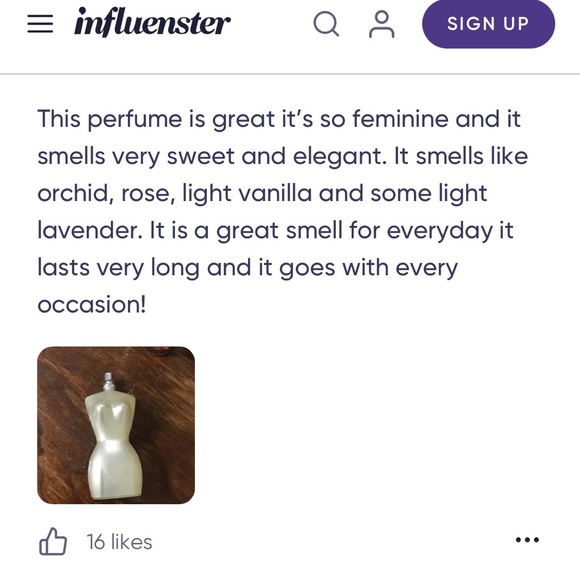Screen dimensions: 580x580
Task: Open the perfume bottle photo thumbnail
Action: [116, 425]
